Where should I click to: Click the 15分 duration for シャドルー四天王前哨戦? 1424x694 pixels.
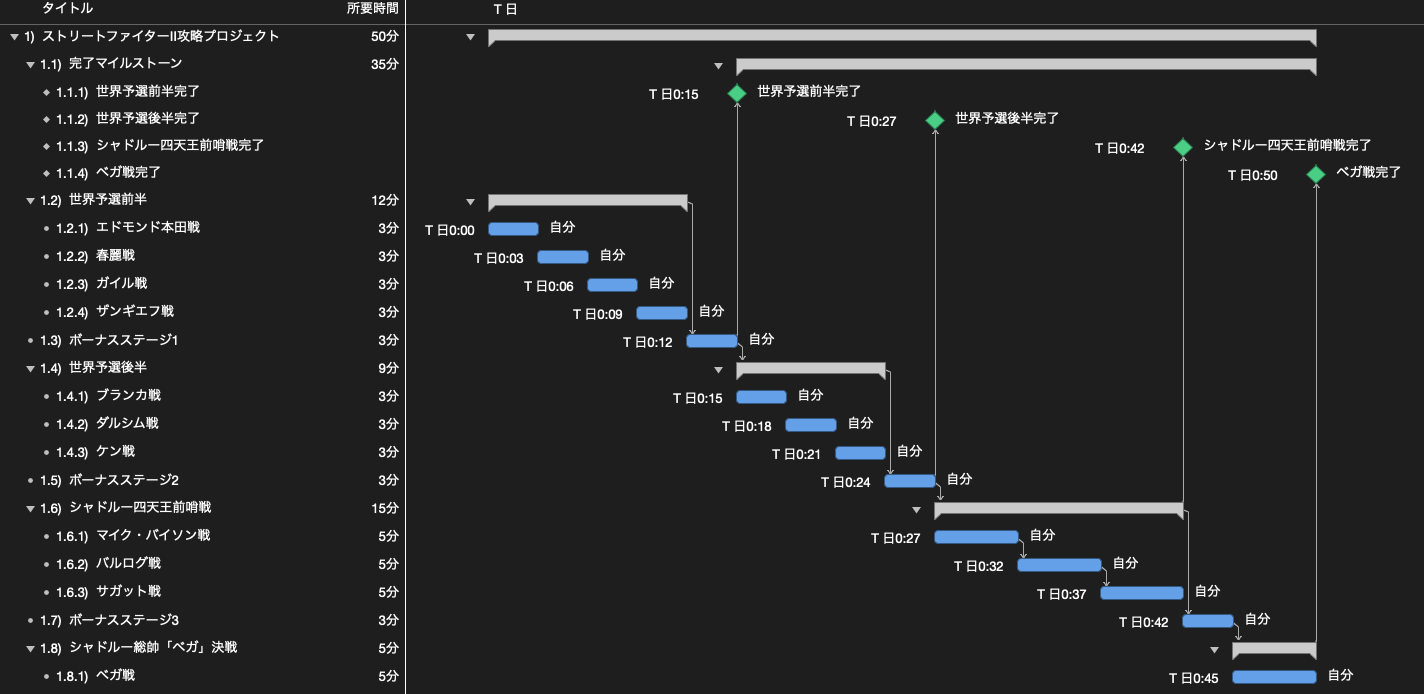[x=385, y=508]
